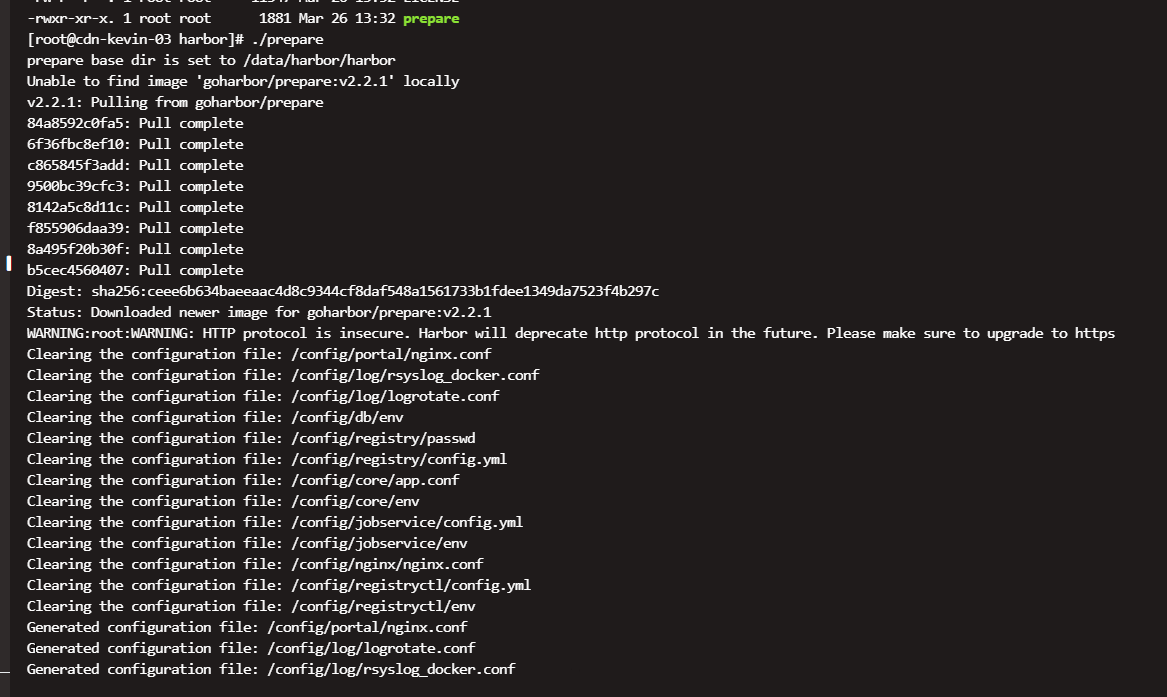Click the Clearing /config/log/rsyslog_docker.conf line
This screenshot has width=1167, height=697.
click(283, 375)
